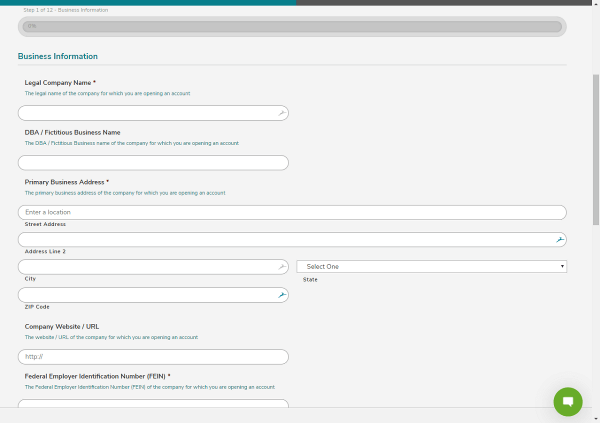Focus the FEIN input at the bottom
Image resolution: width=600 pixels, height=423 pixels.
click(153, 405)
